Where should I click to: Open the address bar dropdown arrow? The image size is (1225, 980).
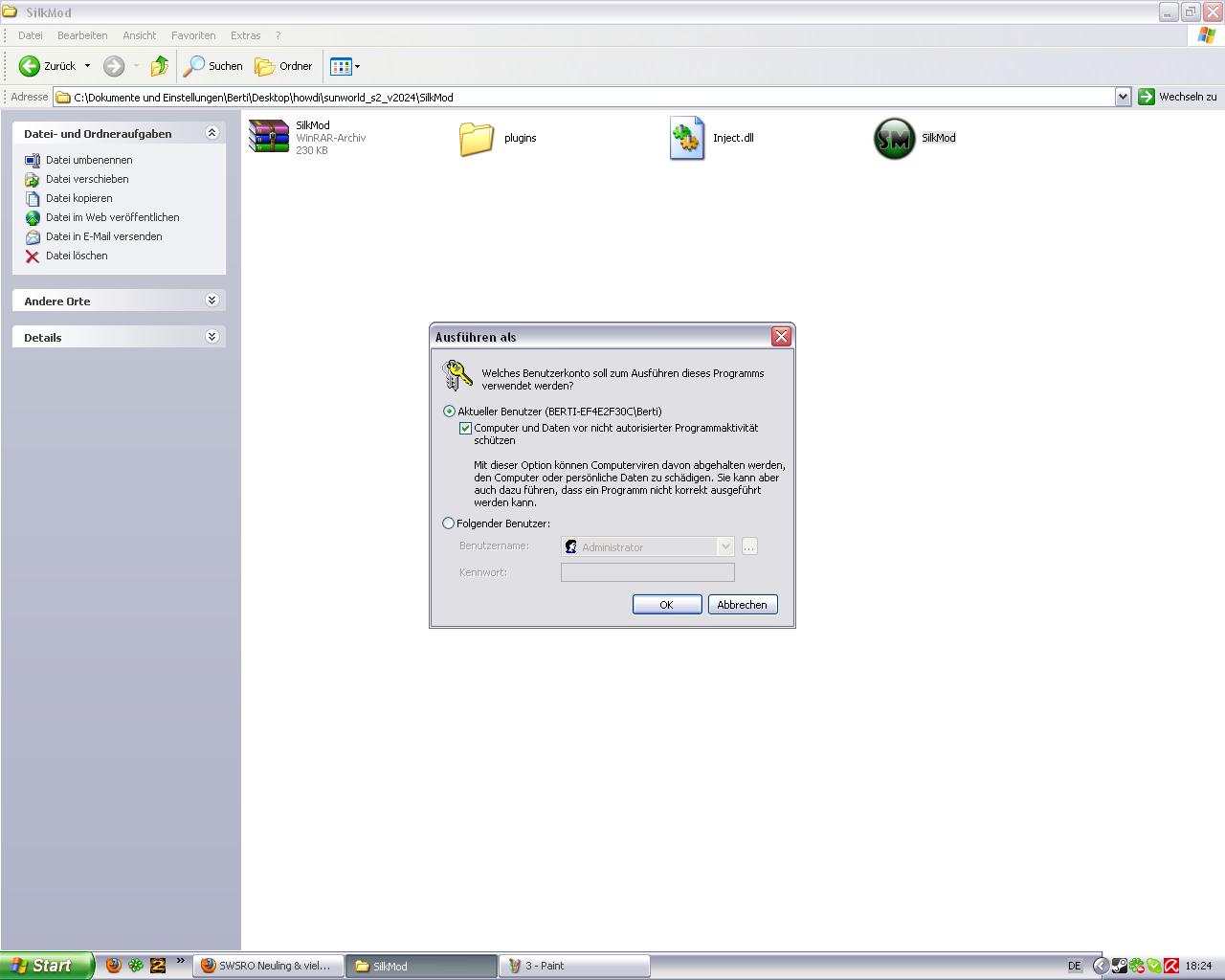pyautogui.click(x=1123, y=97)
